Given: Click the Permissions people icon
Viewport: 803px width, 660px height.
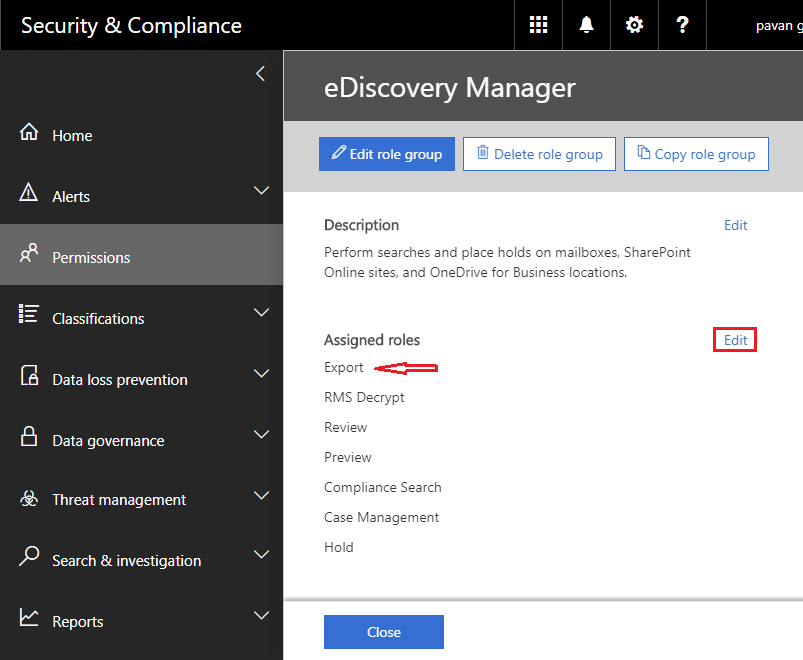Looking at the screenshot, I should pyautogui.click(x=29, y=253).
